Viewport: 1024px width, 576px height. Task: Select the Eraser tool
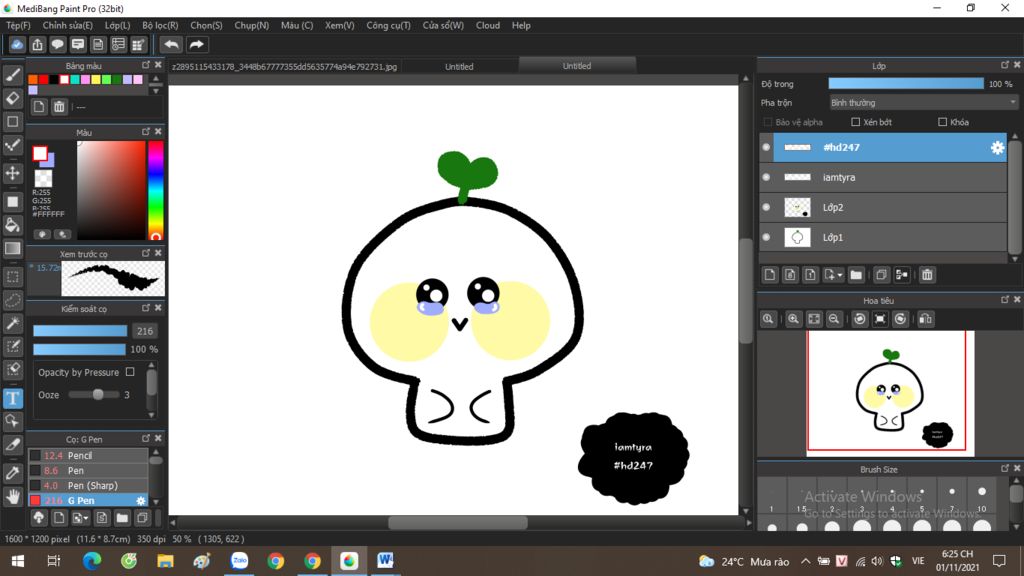coord(12,99)
